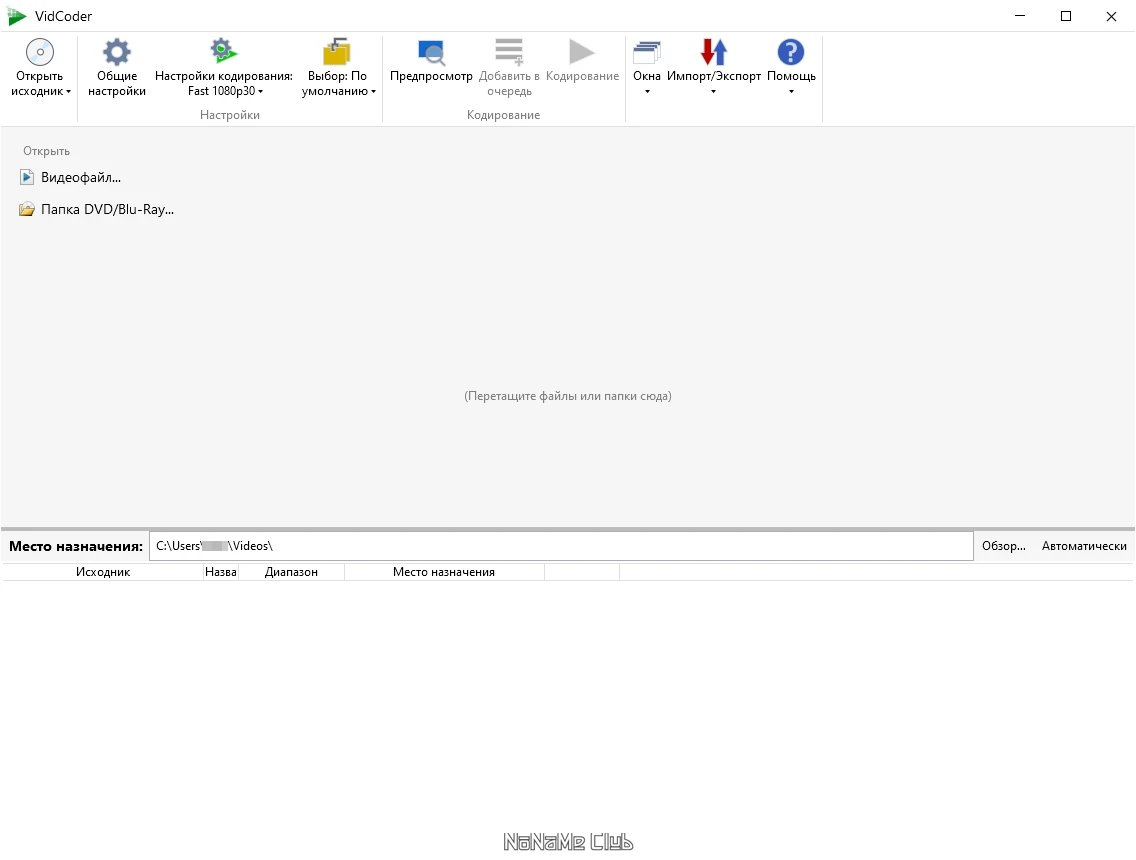1136x860 pixels.
Task: Click the Кодирование group label under toolbar
Action: click(504, 115)
